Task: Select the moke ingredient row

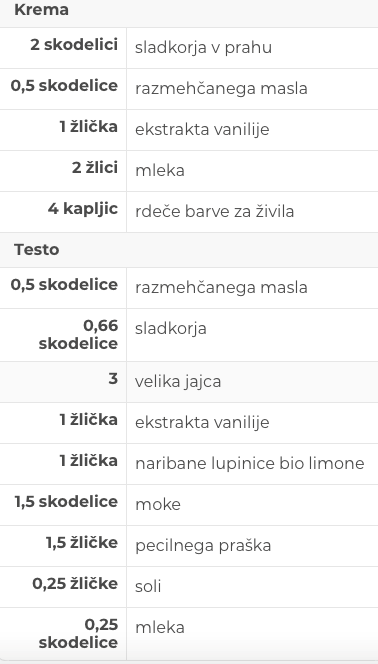Action: (189, 505)
